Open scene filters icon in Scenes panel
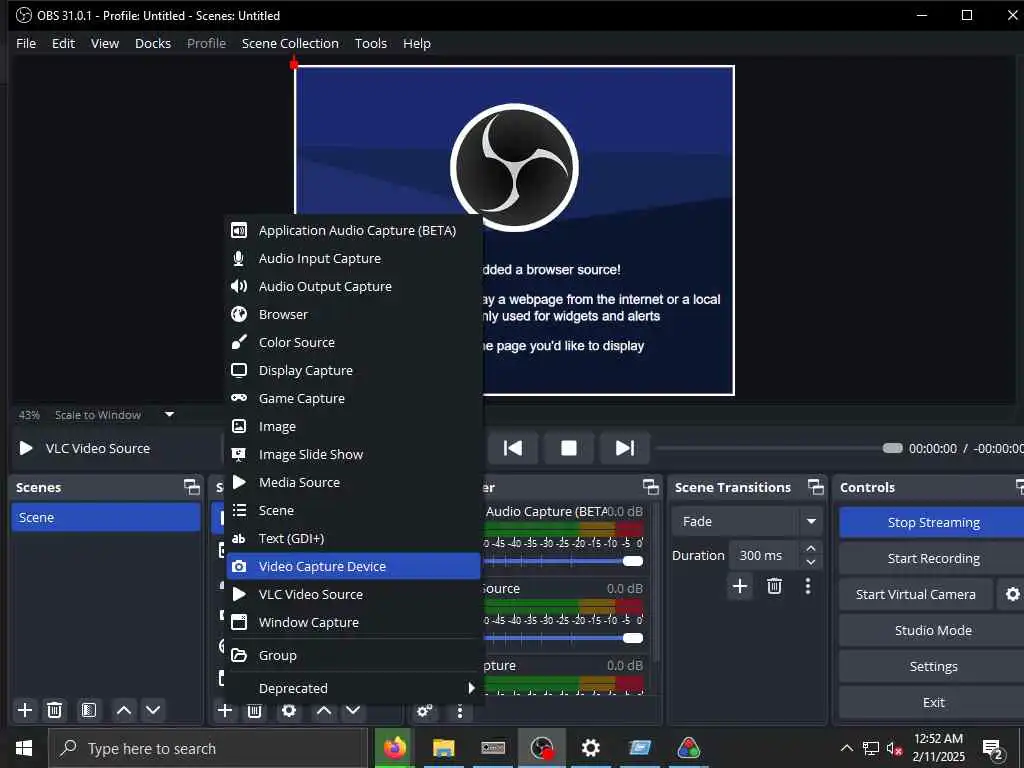Image resolution: width=1024 pixels, height=768 pixels. pyautogui.click(x=89, y=710)
